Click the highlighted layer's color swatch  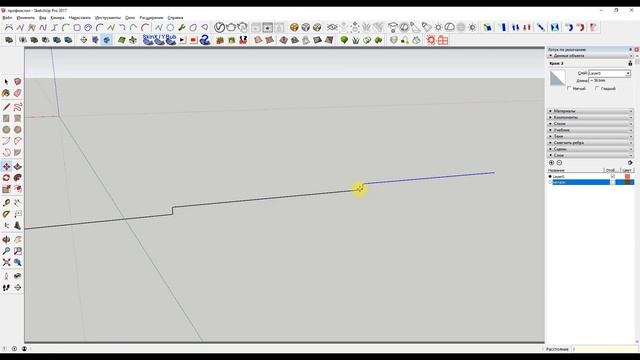pos(627,182)
